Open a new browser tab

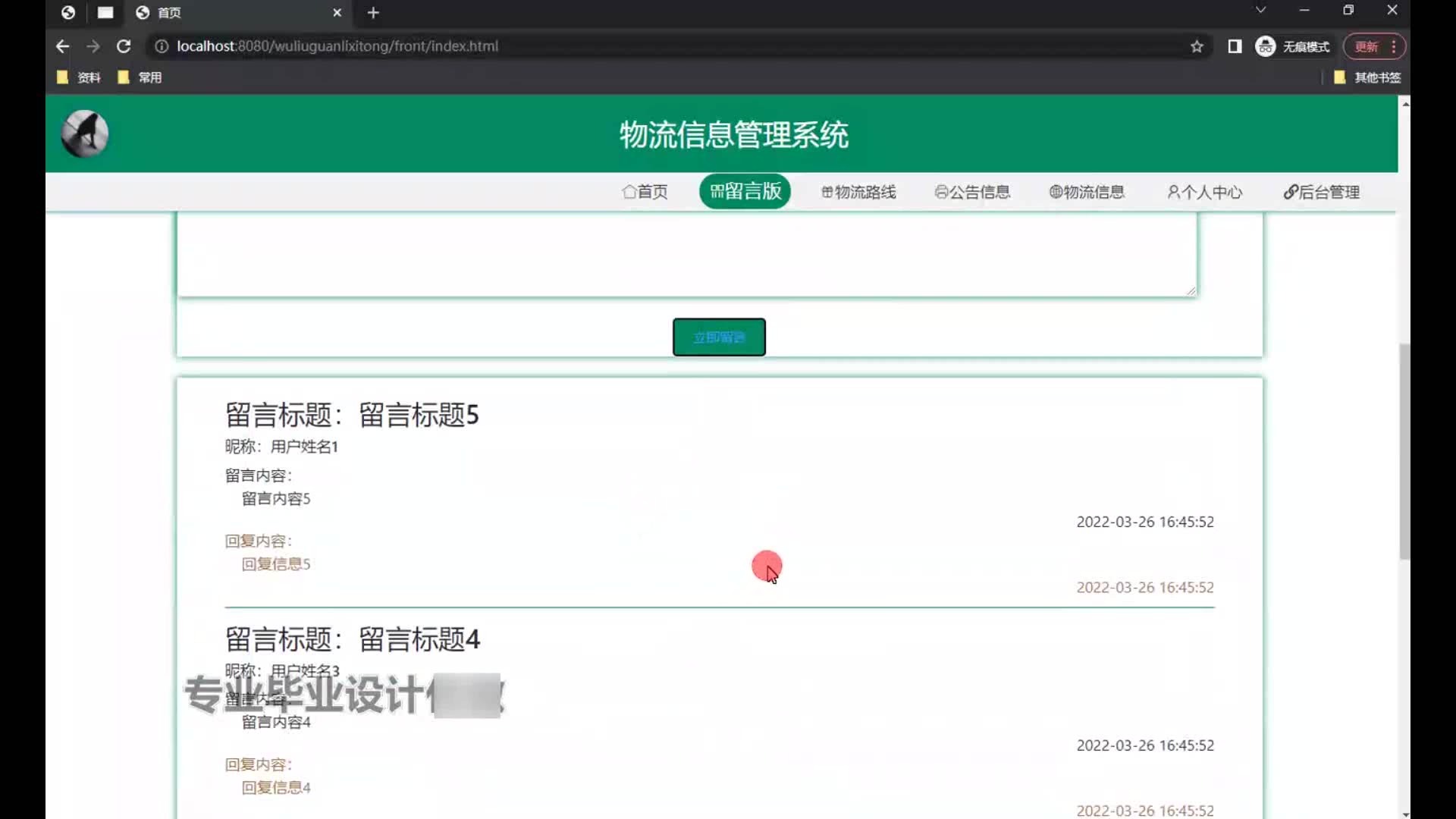tap(373, 13)
